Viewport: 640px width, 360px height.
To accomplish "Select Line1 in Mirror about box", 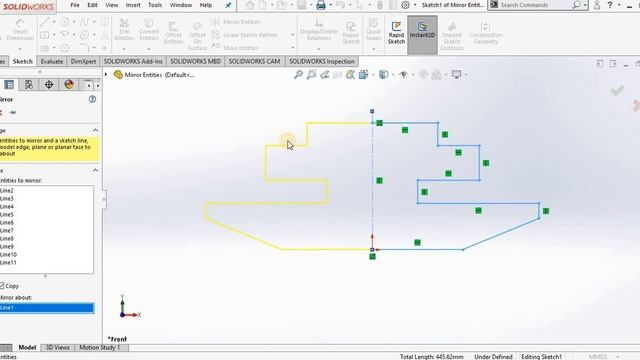I will (x=47, y=308).
